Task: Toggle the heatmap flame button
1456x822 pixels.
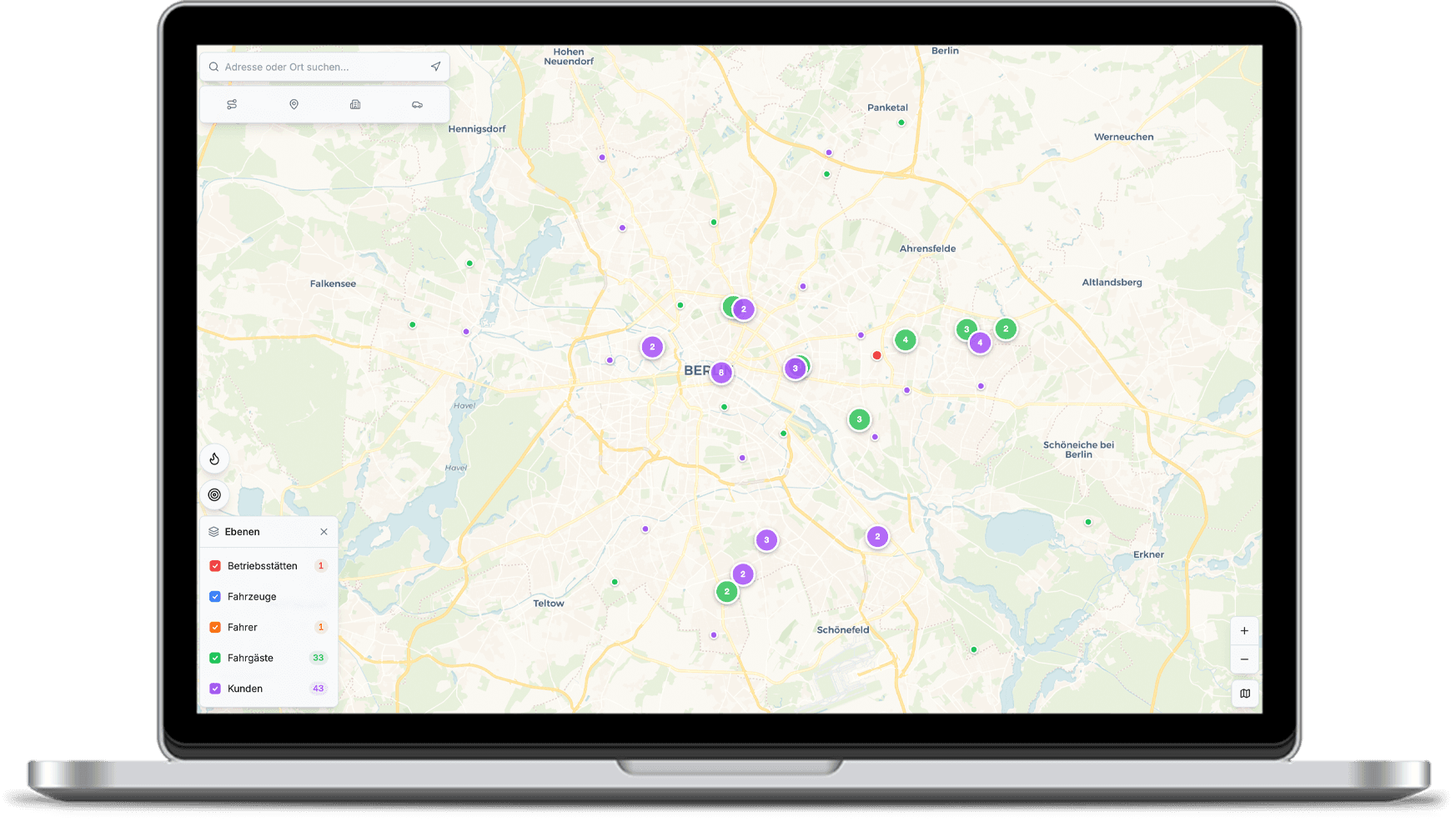Action: (214, 459)
